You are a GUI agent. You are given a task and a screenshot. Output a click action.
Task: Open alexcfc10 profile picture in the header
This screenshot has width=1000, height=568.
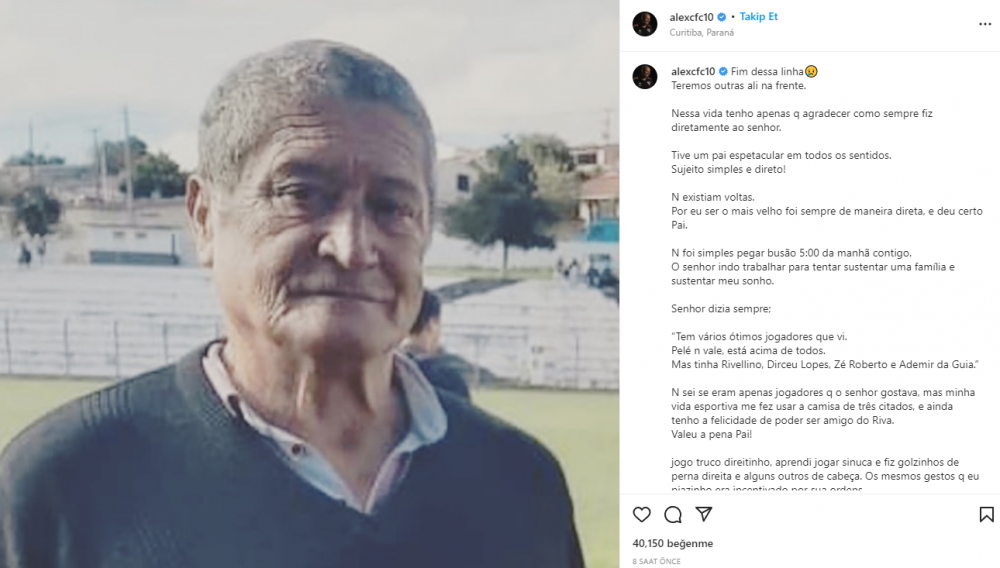click(x=645, y=24)
